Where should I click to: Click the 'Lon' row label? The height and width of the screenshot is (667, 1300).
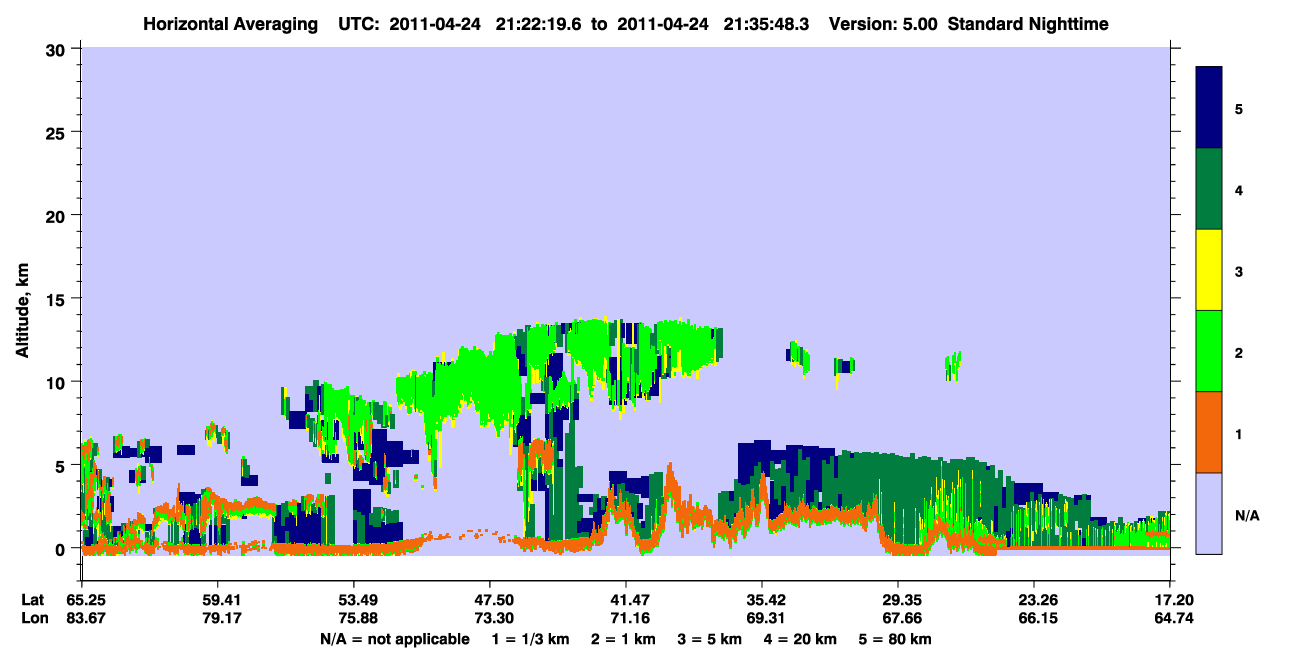pyautogui.click(x=33, y=618)
